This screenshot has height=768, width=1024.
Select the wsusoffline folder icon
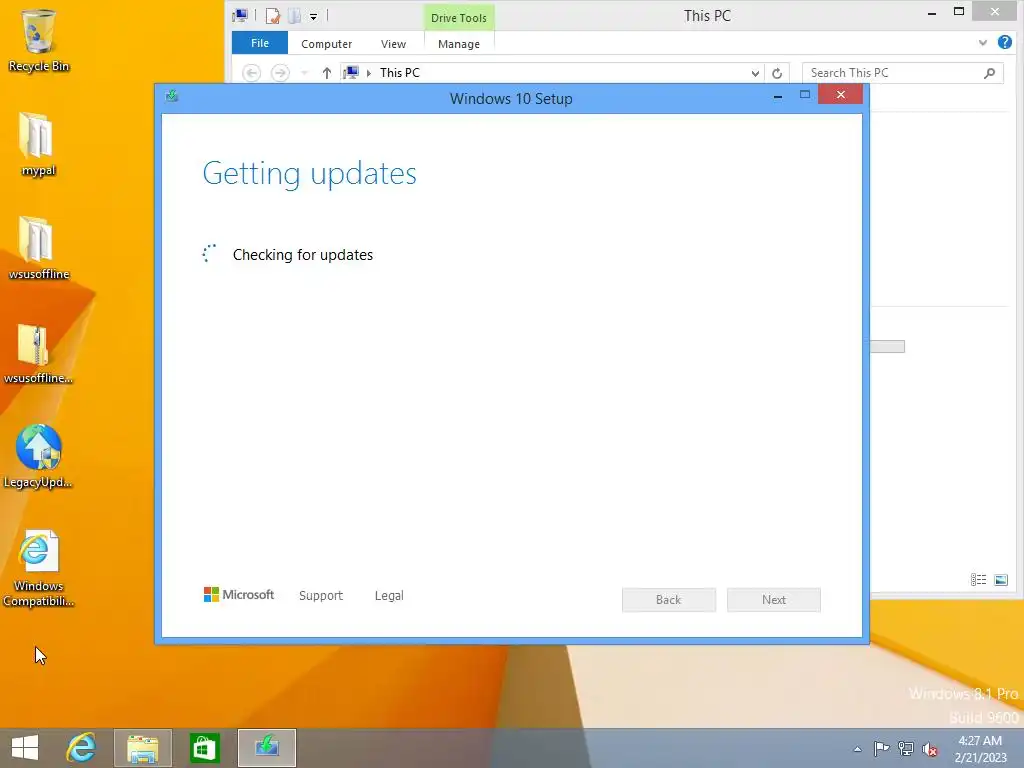pos(39,248)
